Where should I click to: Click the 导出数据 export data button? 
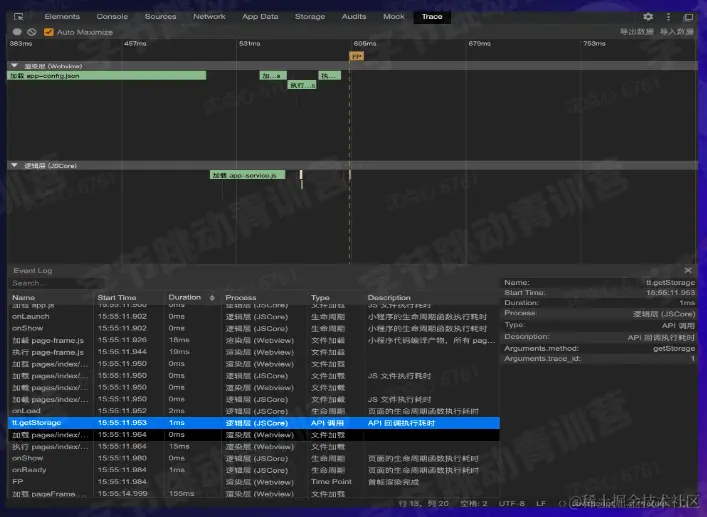(636, 32)
